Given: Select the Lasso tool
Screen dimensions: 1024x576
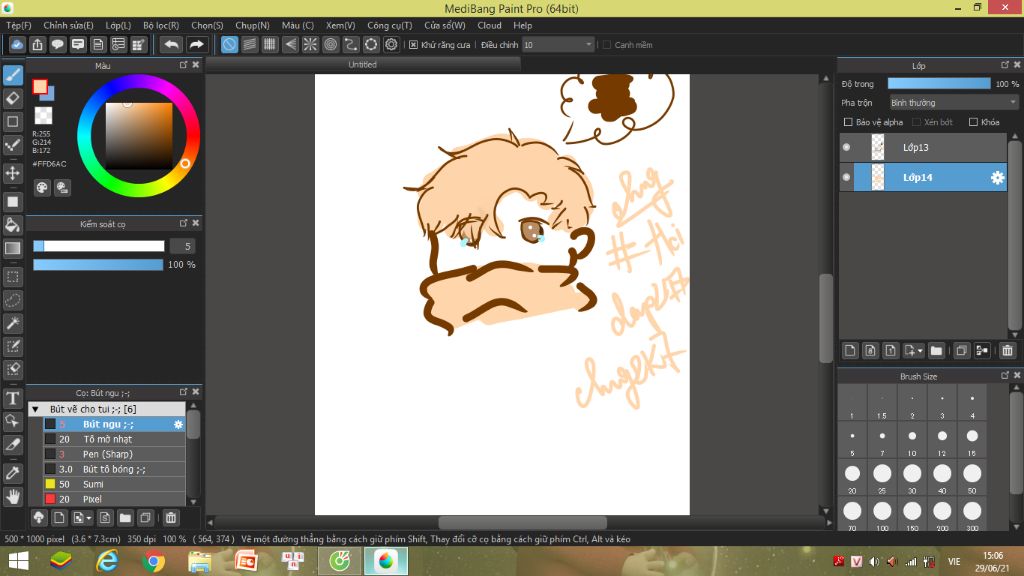Looking at the screenshot, I should [x=12, y=300].
